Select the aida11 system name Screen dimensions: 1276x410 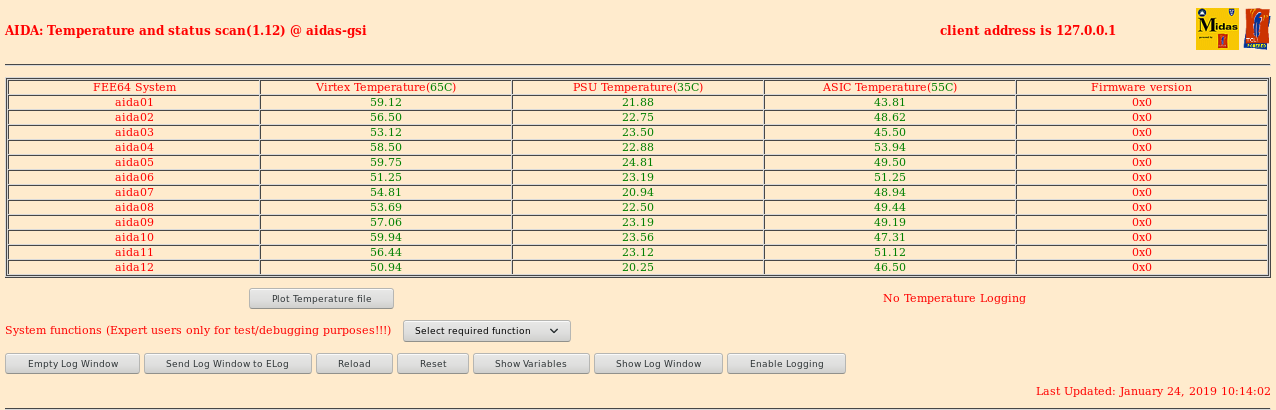click(134, 252)
